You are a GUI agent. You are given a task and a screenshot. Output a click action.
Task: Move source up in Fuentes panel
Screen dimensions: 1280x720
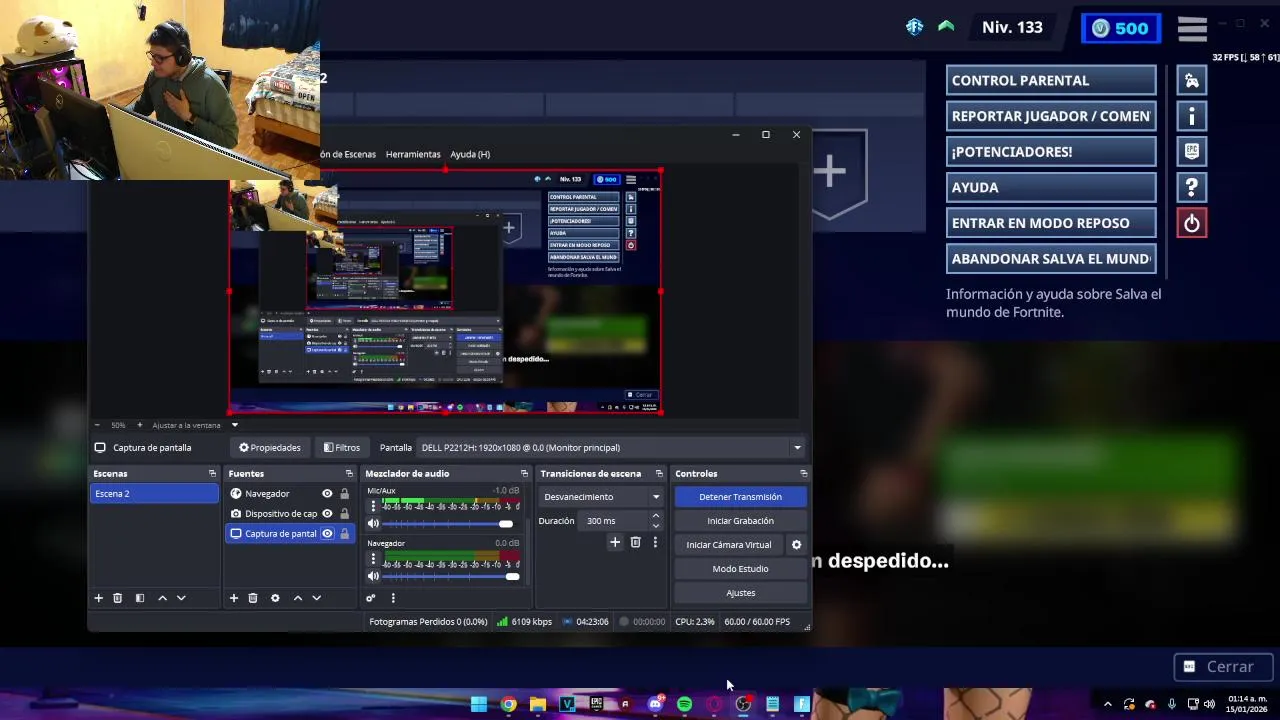pyautogui.click(x=297, y=598)
